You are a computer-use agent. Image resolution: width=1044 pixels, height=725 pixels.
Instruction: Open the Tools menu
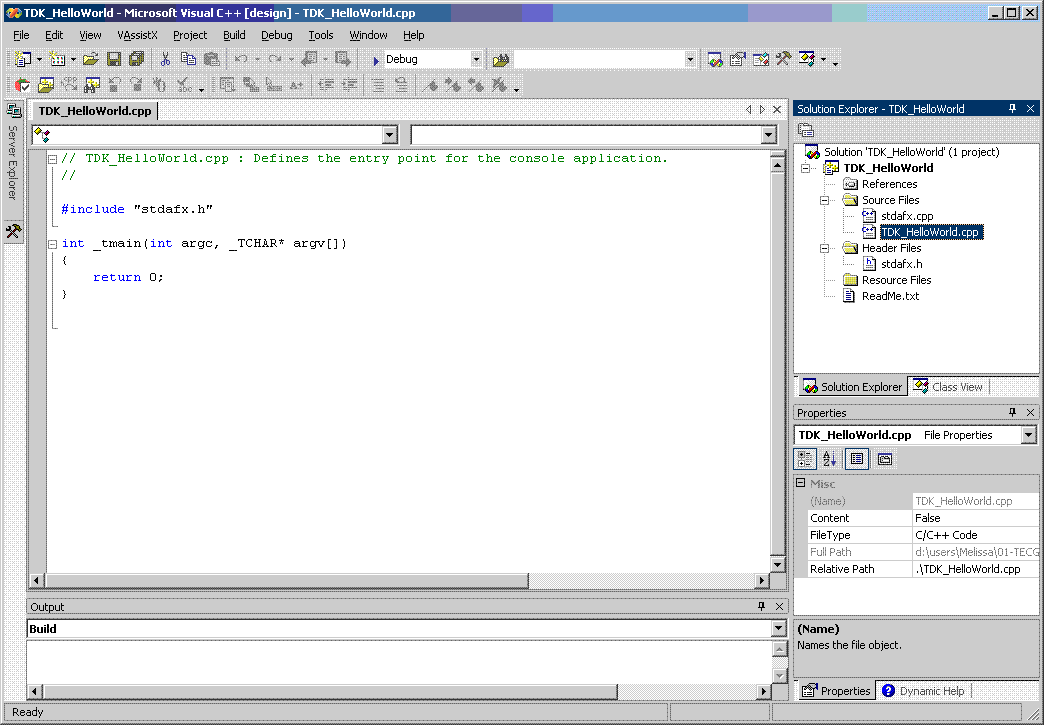click(320, 35)
